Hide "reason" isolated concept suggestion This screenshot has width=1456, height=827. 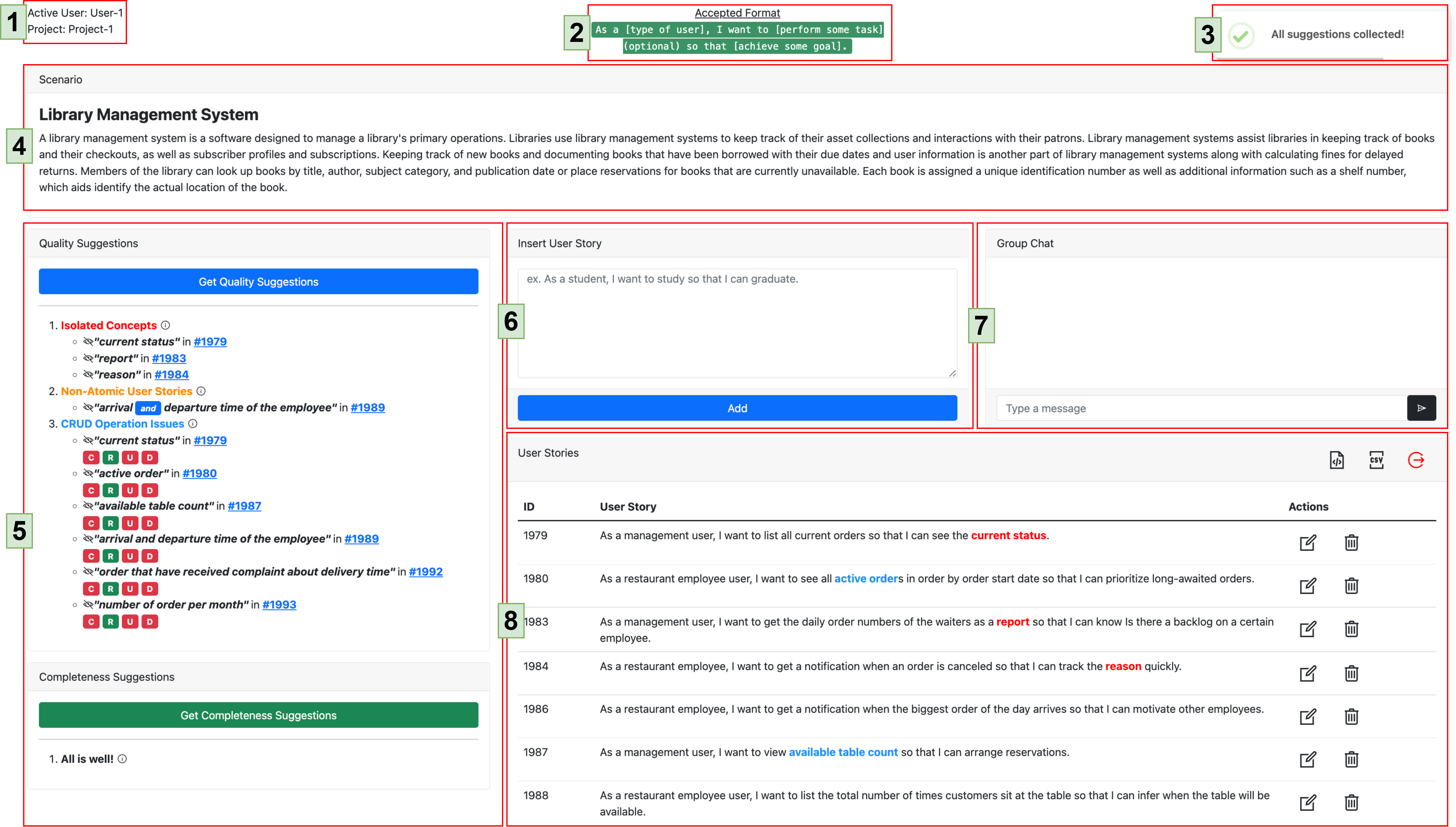pyautogui.click(x=88, y=374)
